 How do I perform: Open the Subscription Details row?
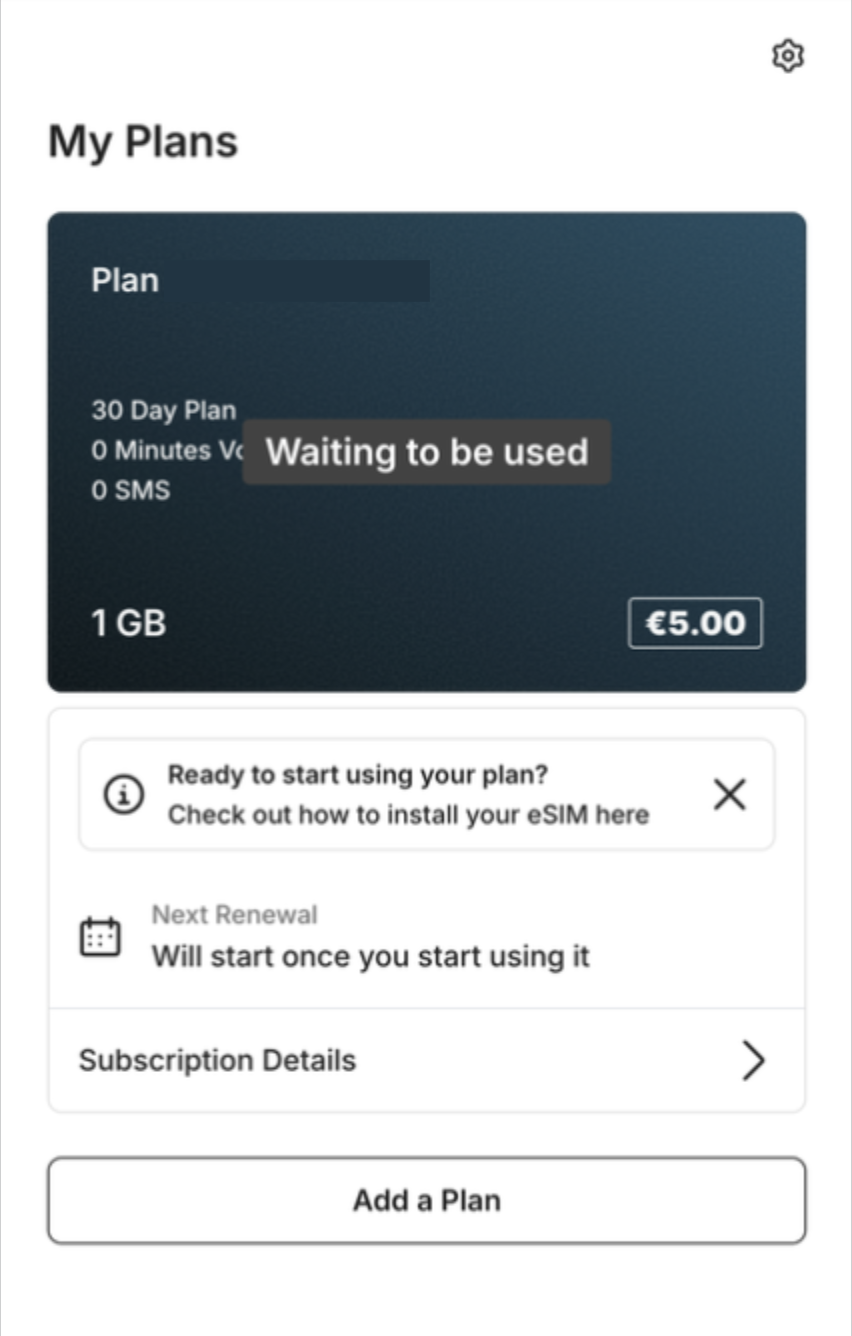426,1060
